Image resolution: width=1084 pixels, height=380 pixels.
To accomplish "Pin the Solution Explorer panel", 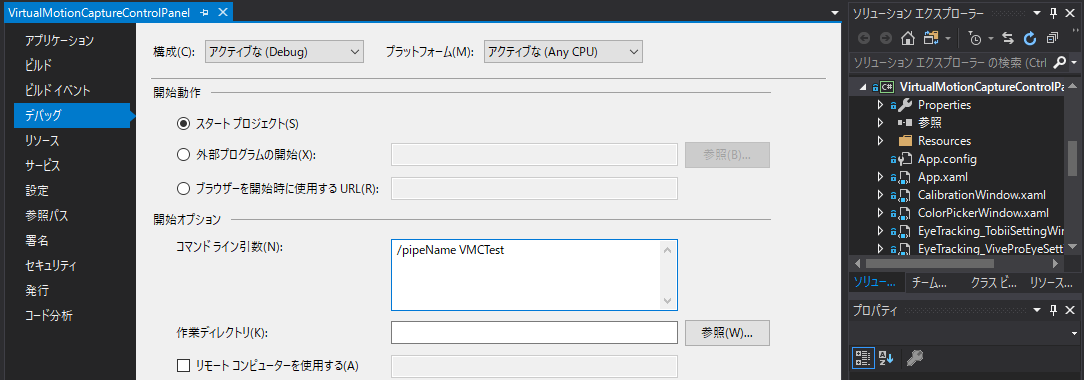I will 1054,12.
